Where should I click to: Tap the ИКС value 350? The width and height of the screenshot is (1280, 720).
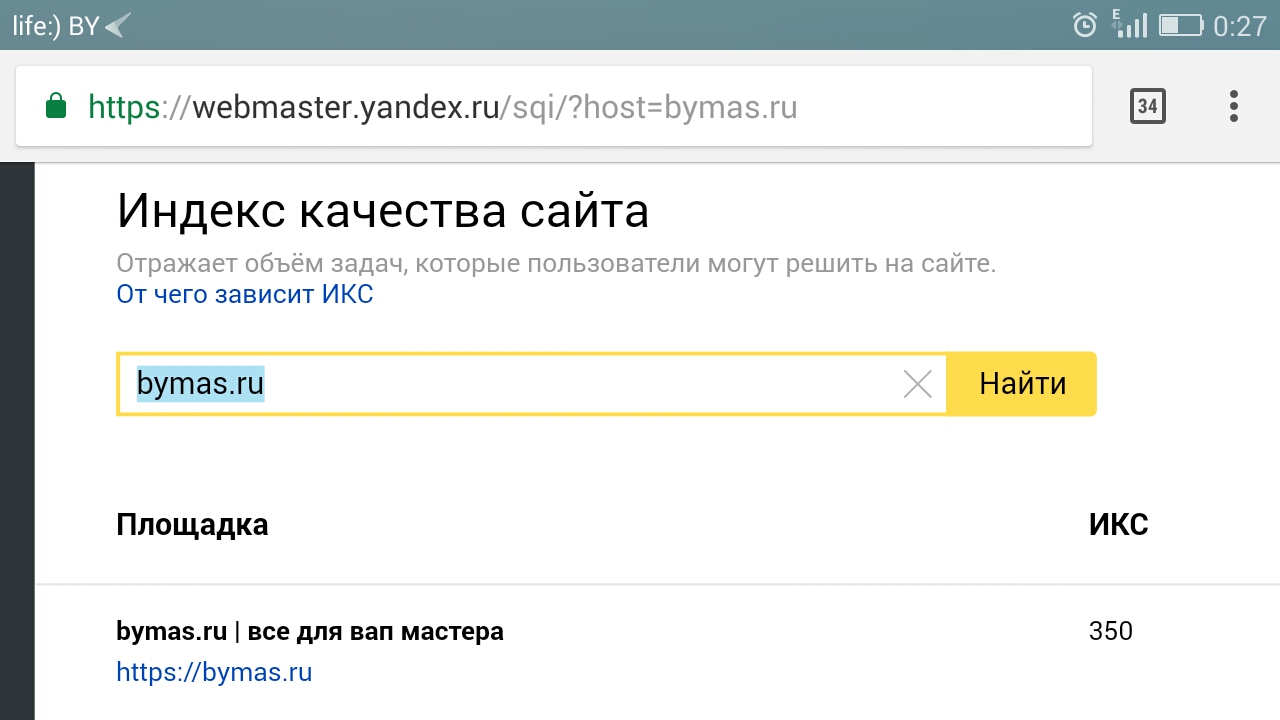point(1110,632)
